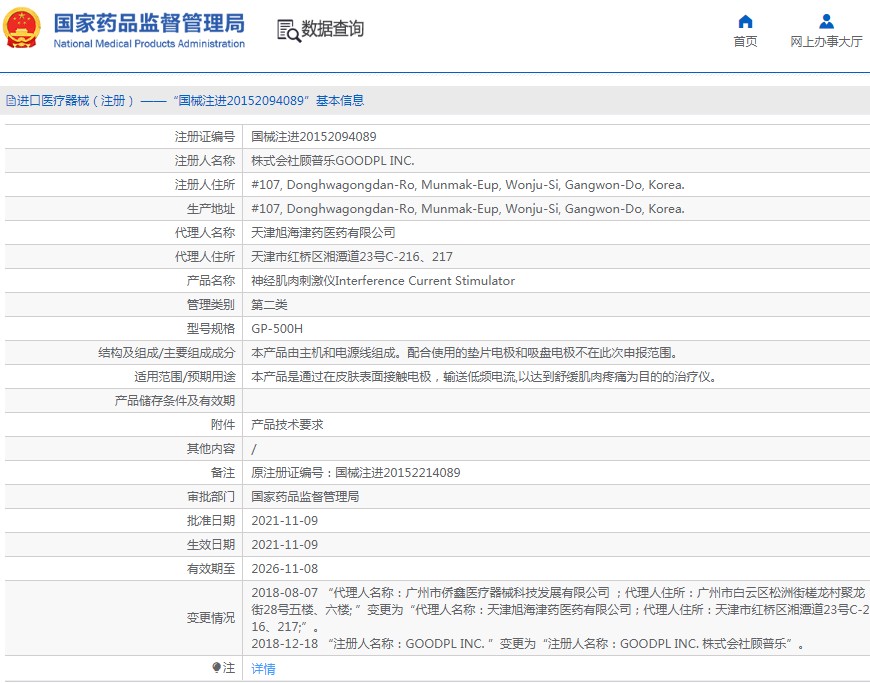The width and height of the screenshot is (870, 683).
Task: Click the 数据查询 heading text
Action: pos(333,29)
